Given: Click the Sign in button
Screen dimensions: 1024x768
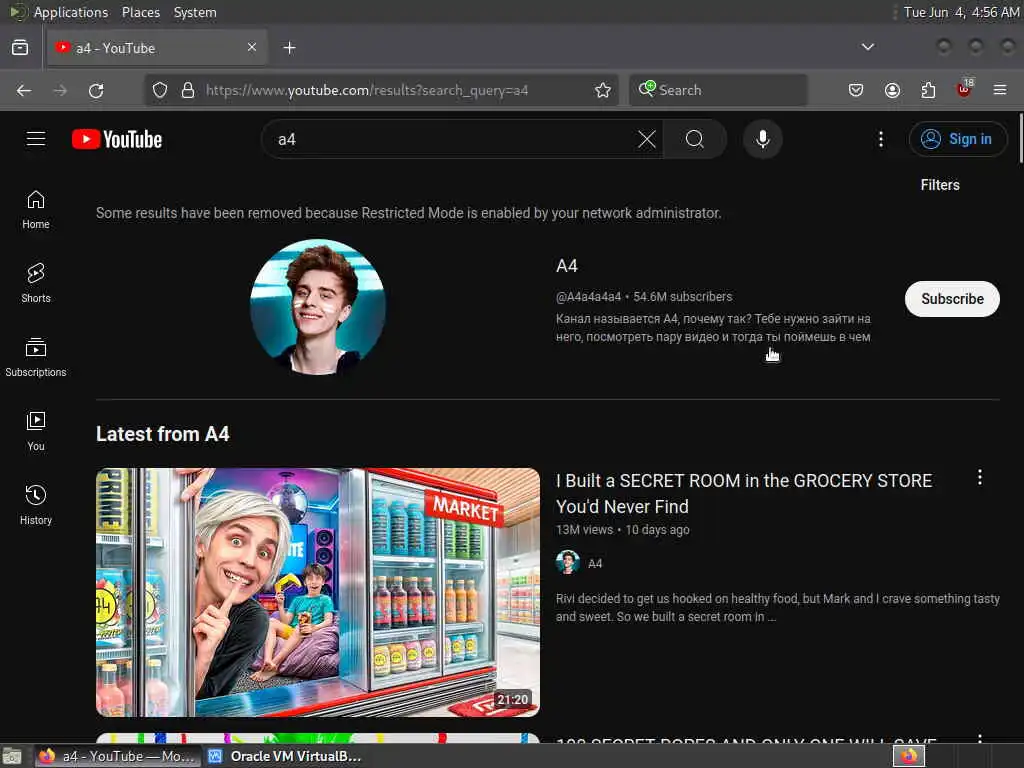Looking at the screenshot, I should pos(957,139).
